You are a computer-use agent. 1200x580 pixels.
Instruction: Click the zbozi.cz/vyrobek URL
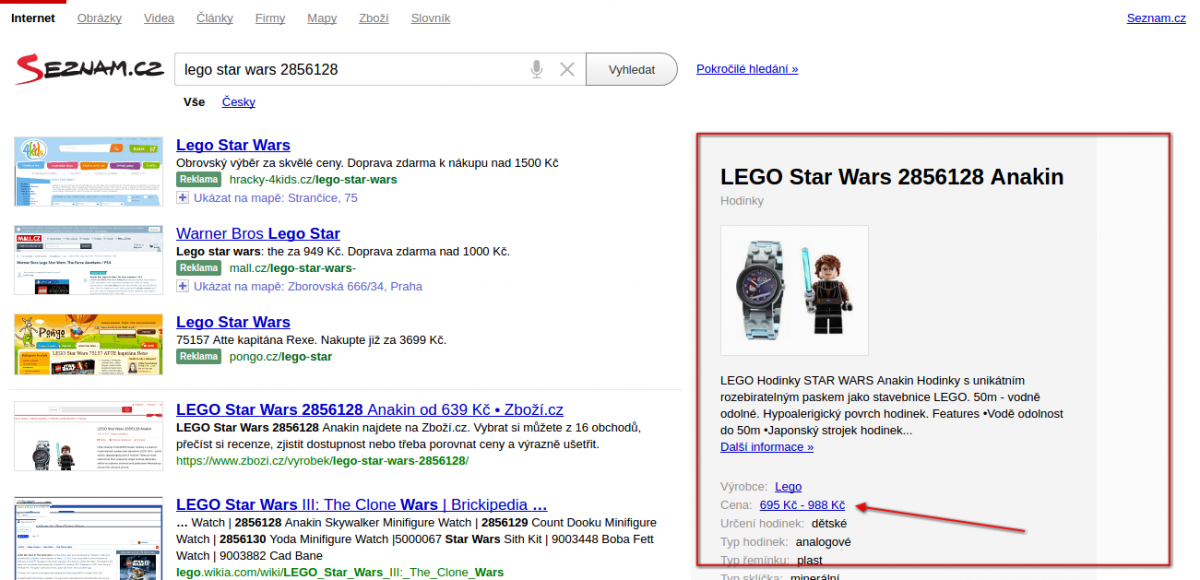pyautogui.click(x=322, y=461)
